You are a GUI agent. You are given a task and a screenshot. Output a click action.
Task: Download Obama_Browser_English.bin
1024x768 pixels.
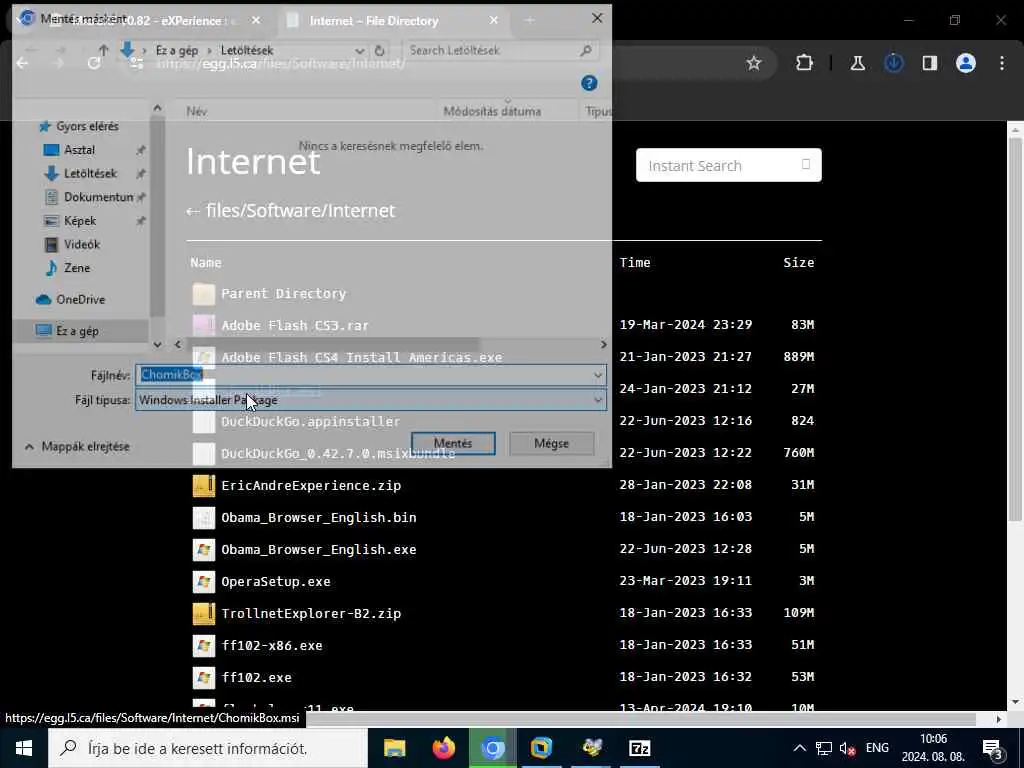(x=319, y=517)
